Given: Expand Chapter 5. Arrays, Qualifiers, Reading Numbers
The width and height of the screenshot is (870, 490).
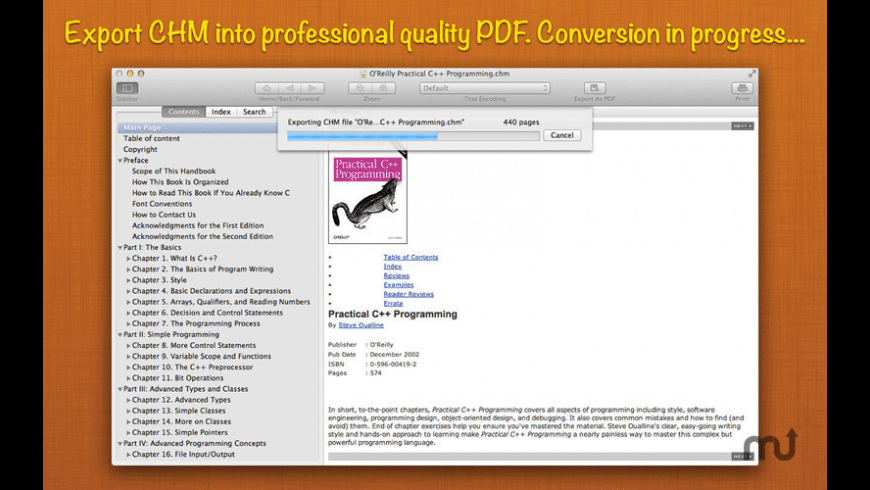Looking at the screenshot, I should point(128,302).
